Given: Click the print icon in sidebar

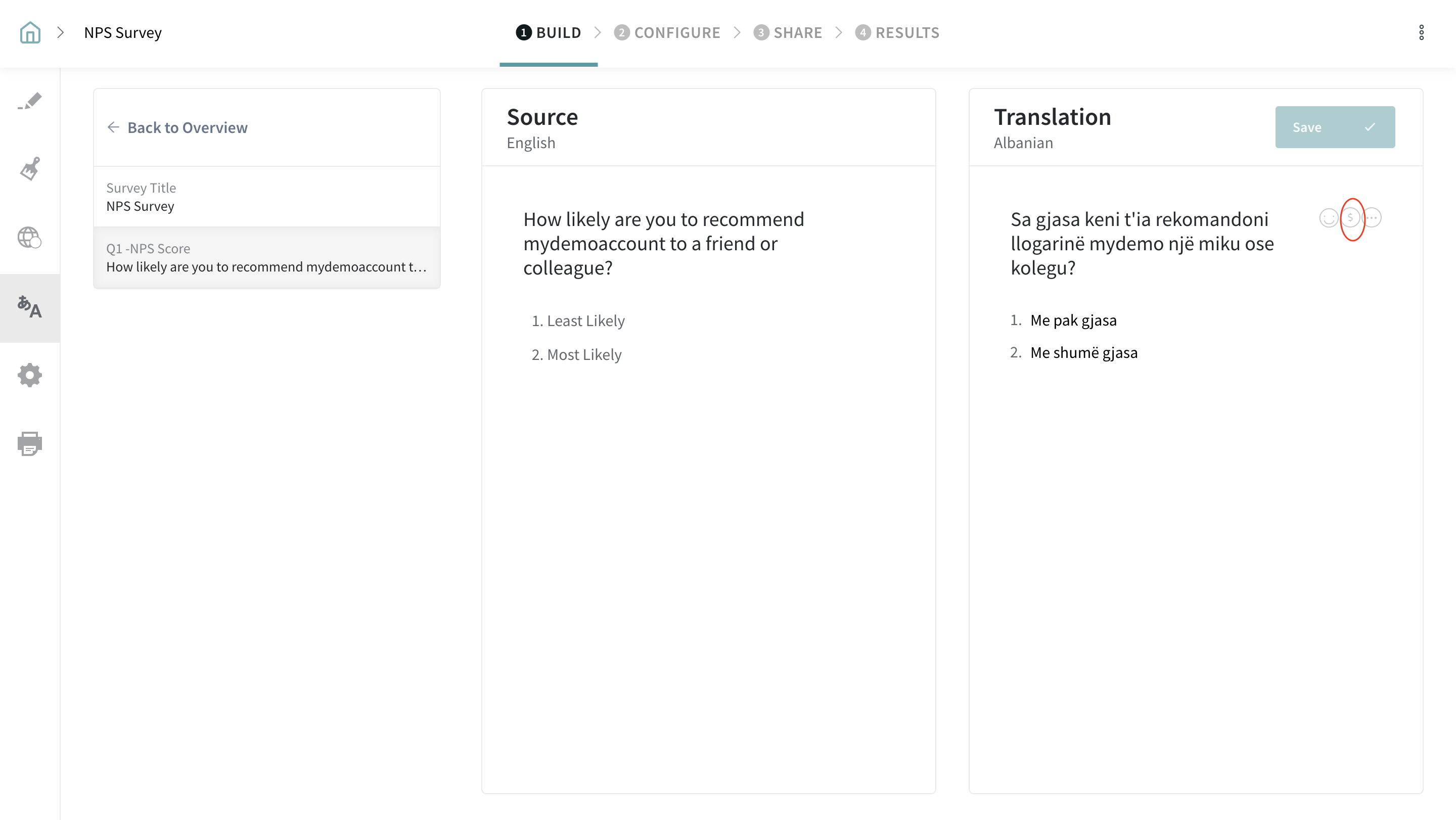Looking at the screenshot, I should click(30, 444).
